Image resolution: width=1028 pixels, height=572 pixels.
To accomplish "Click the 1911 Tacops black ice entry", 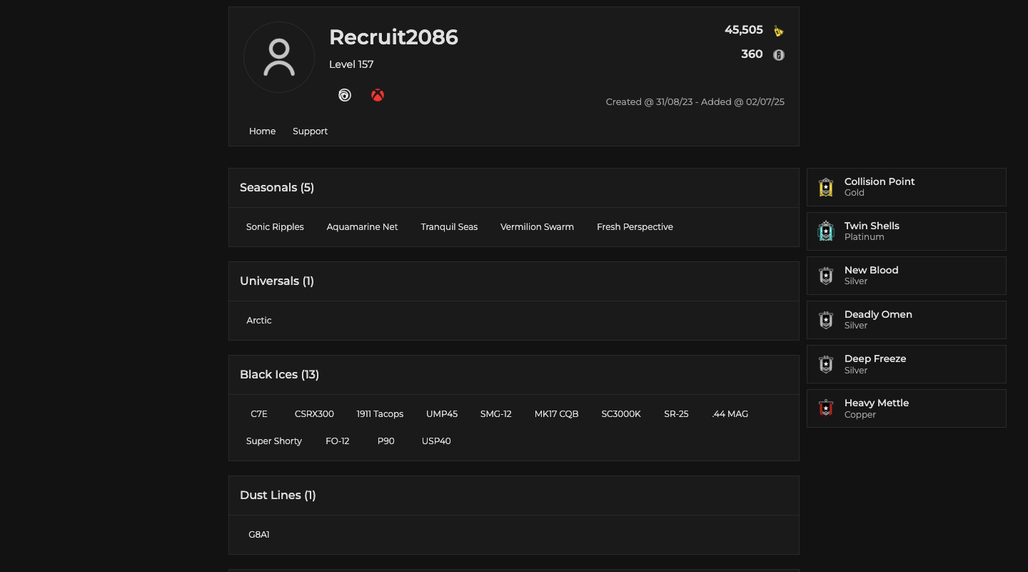I will (380, 414).
